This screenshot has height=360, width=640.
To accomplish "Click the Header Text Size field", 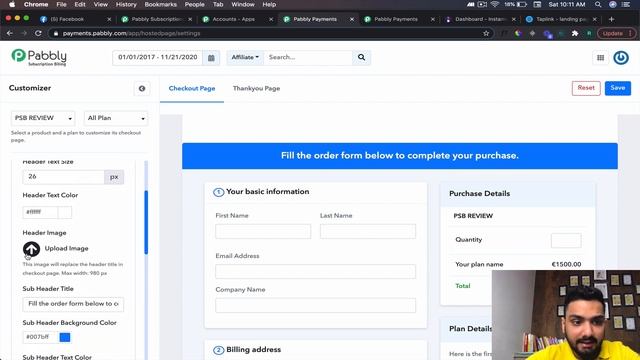I will 64,177.
